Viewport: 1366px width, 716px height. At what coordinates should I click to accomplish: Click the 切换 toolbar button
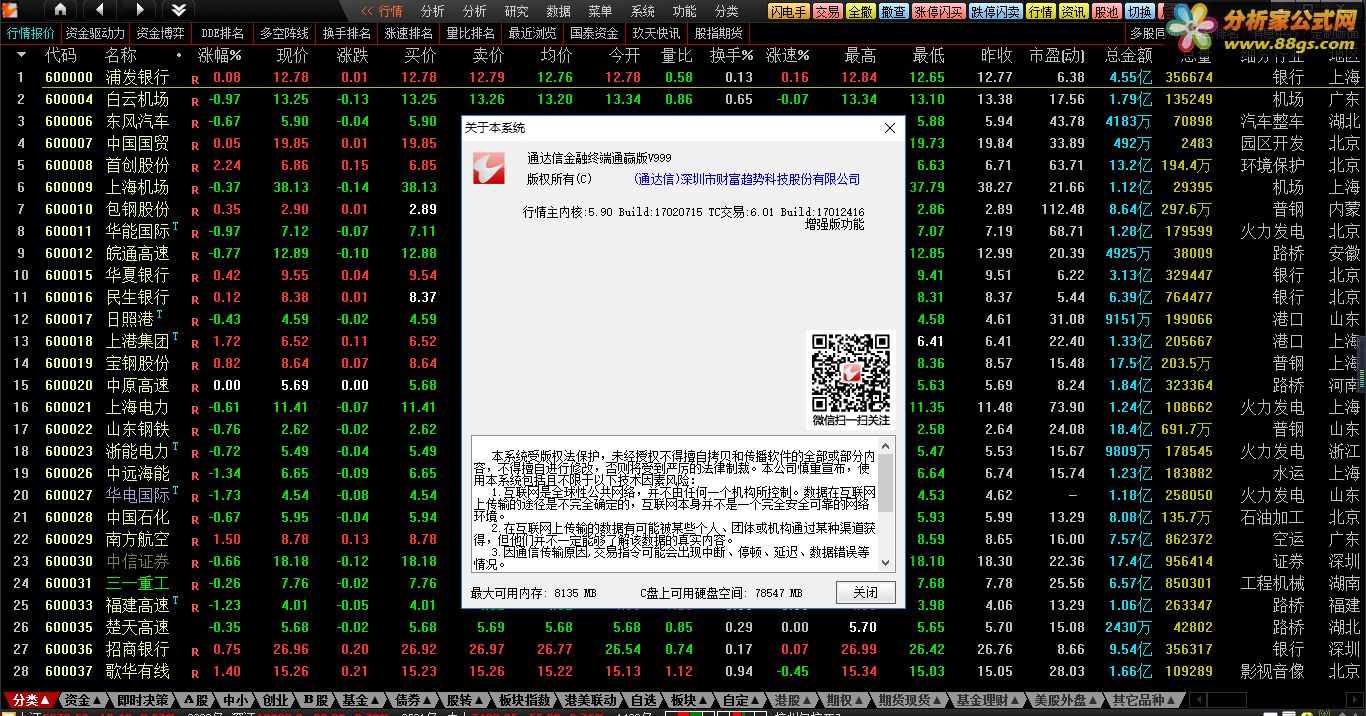click(x=1139, y=12)
